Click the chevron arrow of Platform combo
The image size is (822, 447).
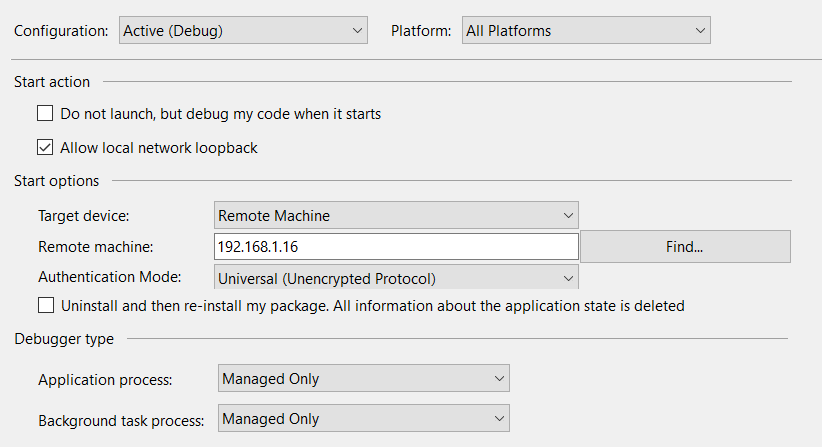click(700, 30)
